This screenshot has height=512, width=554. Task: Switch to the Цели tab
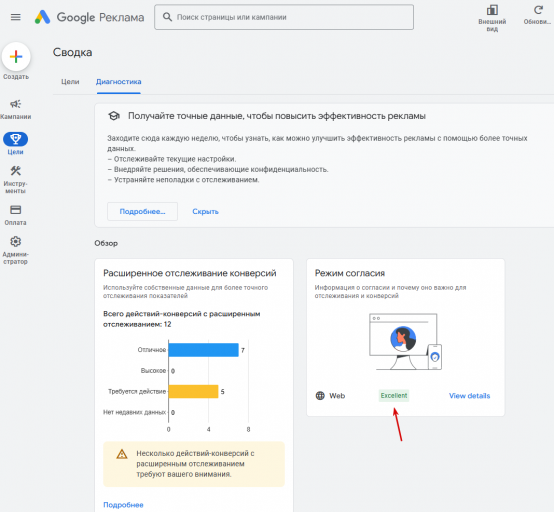[x=70, y=82]
